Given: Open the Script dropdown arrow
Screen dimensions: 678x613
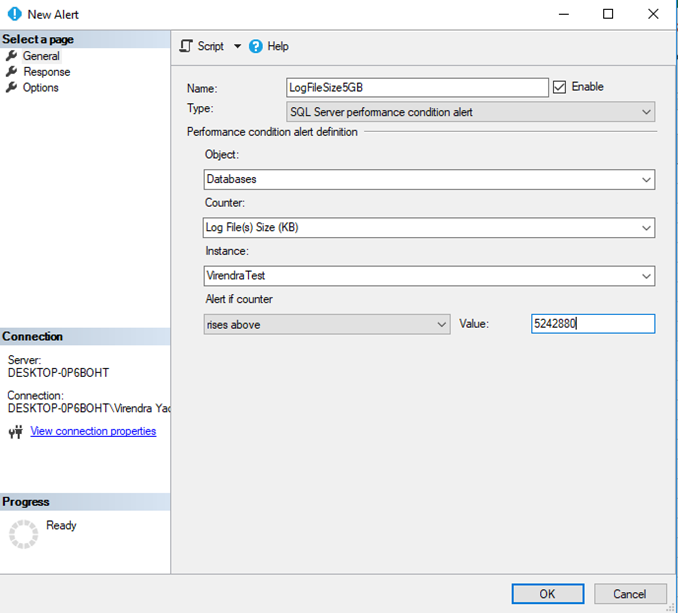Looking at the screenshot, I should (x=237, y=46).
